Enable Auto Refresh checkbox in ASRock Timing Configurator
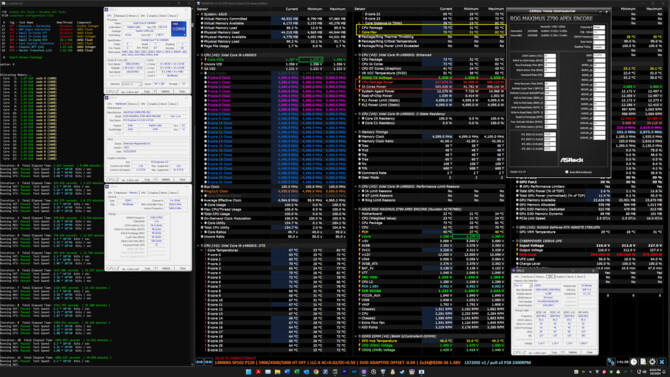 (567, 172)
